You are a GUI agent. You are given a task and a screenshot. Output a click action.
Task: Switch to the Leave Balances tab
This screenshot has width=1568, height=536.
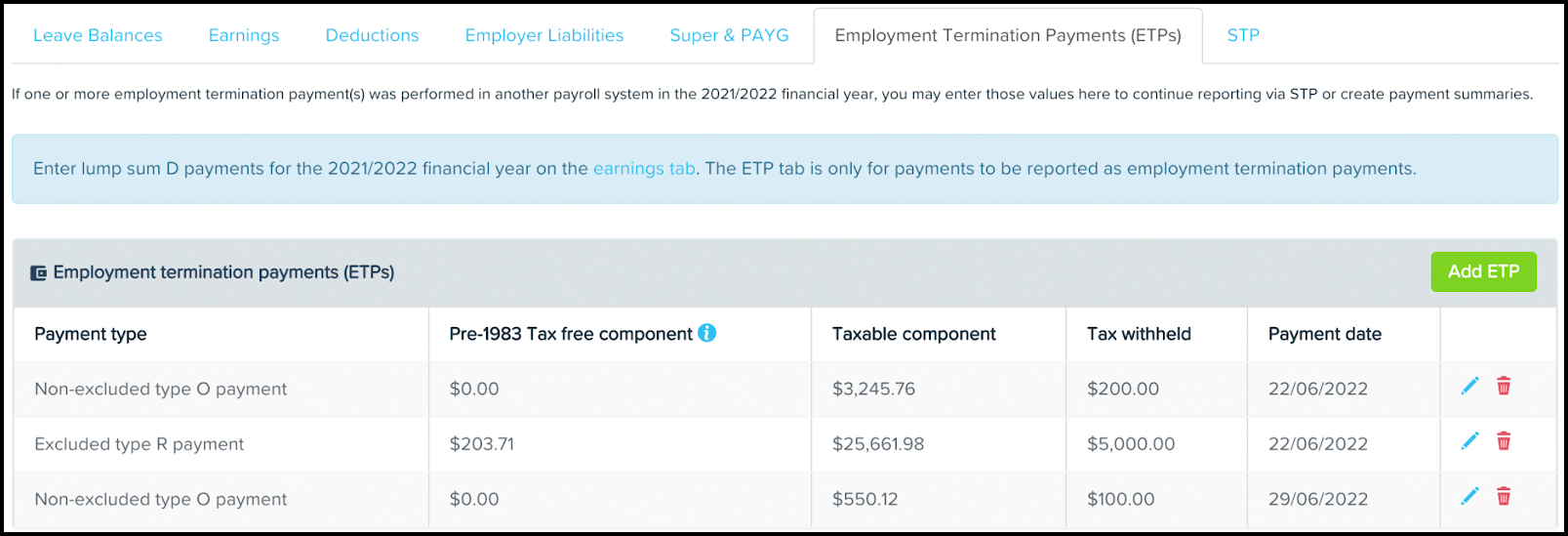[98, 35]
